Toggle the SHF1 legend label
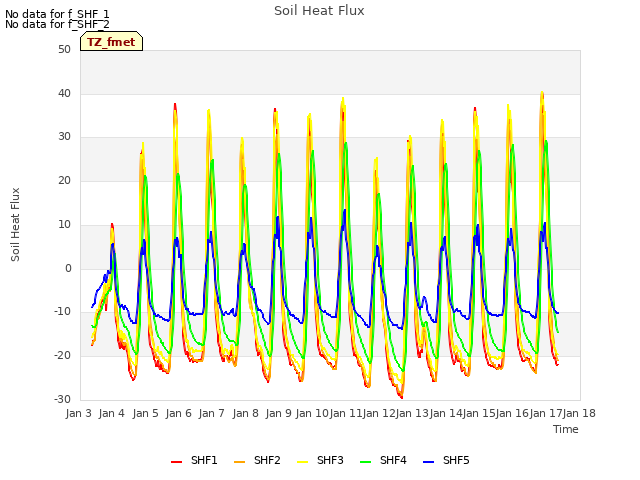The height and width of the screenshot is (480, 640). click(204, 460)
